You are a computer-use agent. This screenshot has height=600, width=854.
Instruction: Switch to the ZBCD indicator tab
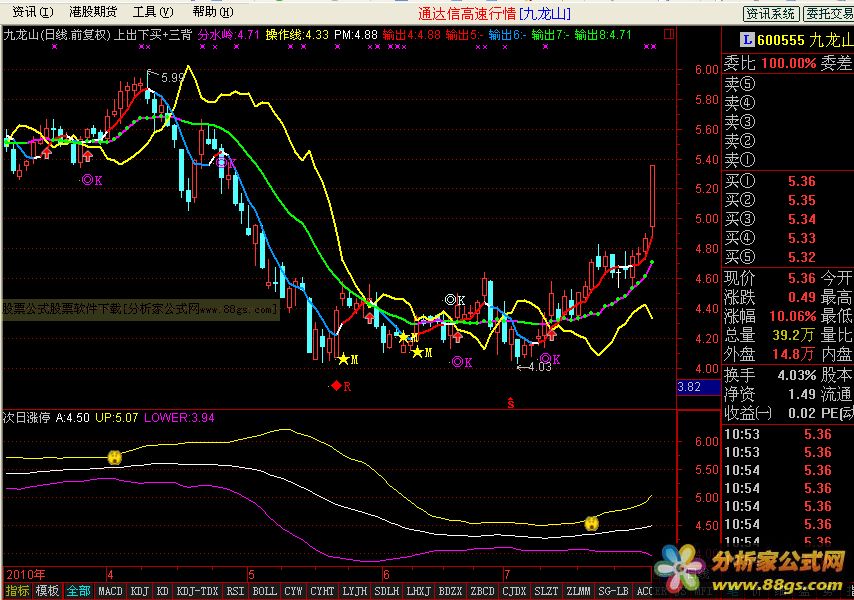point(483,591)
